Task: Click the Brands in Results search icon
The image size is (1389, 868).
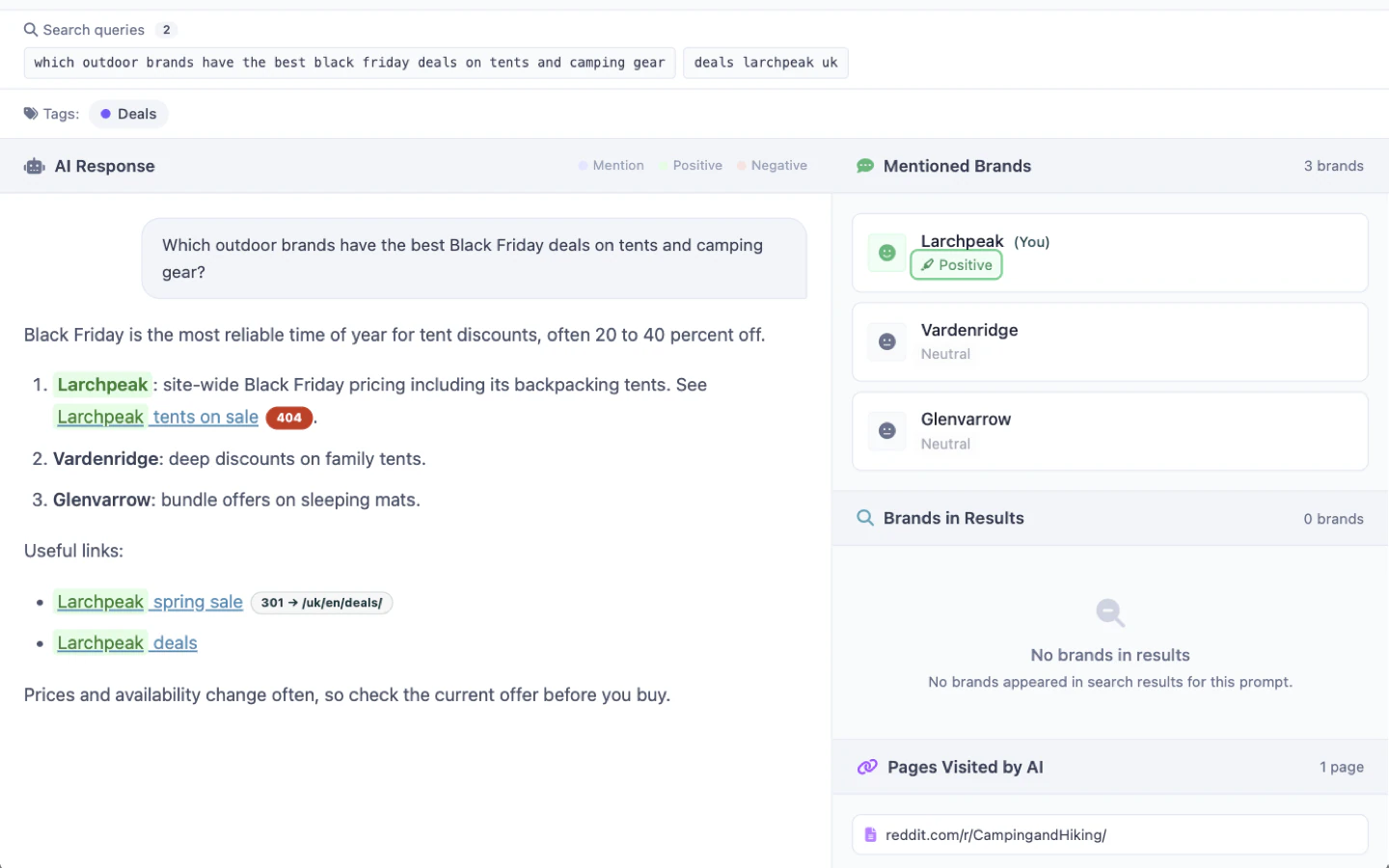Action: (x=865, y=518)
